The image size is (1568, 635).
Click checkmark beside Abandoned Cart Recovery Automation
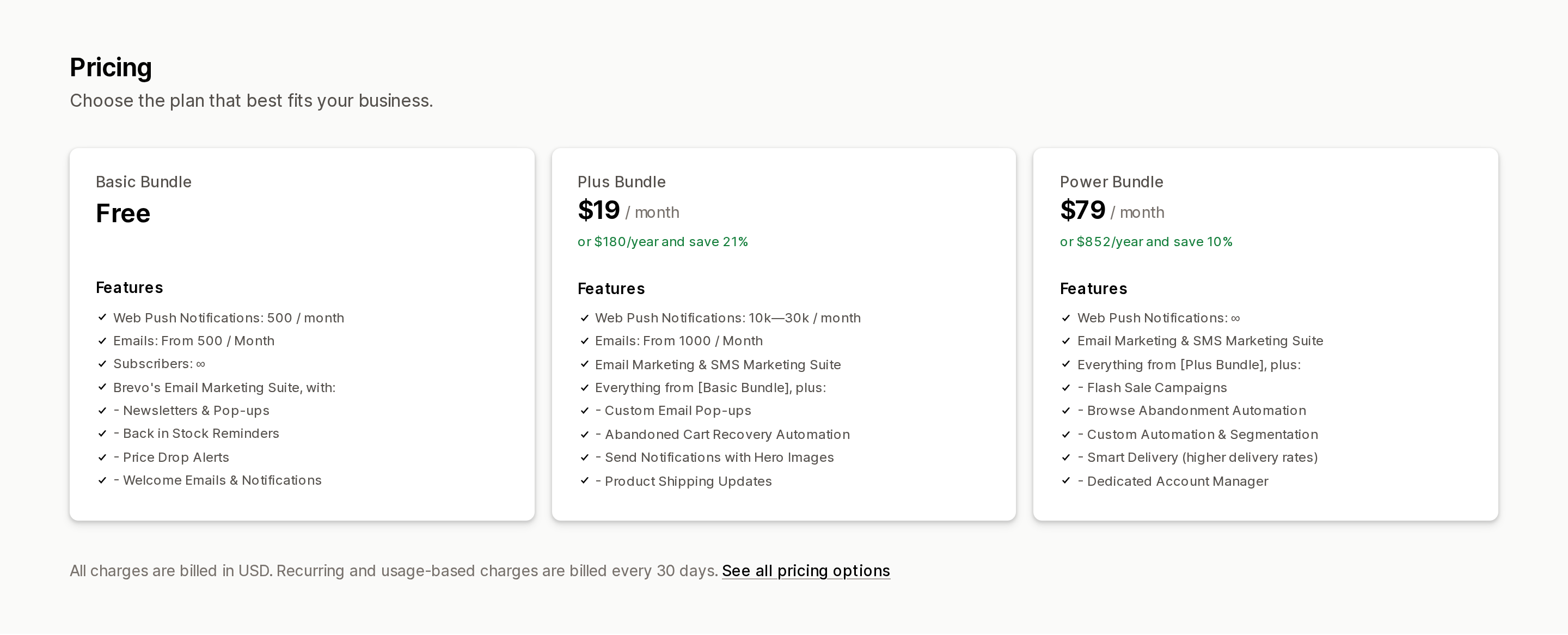pyautogui.click(x=584, y=434)
